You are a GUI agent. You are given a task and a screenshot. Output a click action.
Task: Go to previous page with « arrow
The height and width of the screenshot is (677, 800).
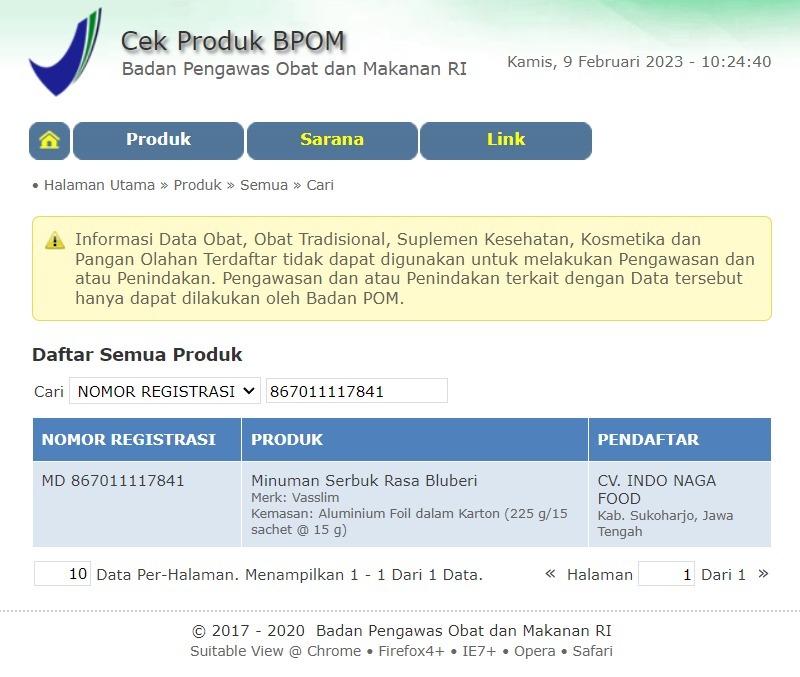pyautogui.click(x=550, y=574)
